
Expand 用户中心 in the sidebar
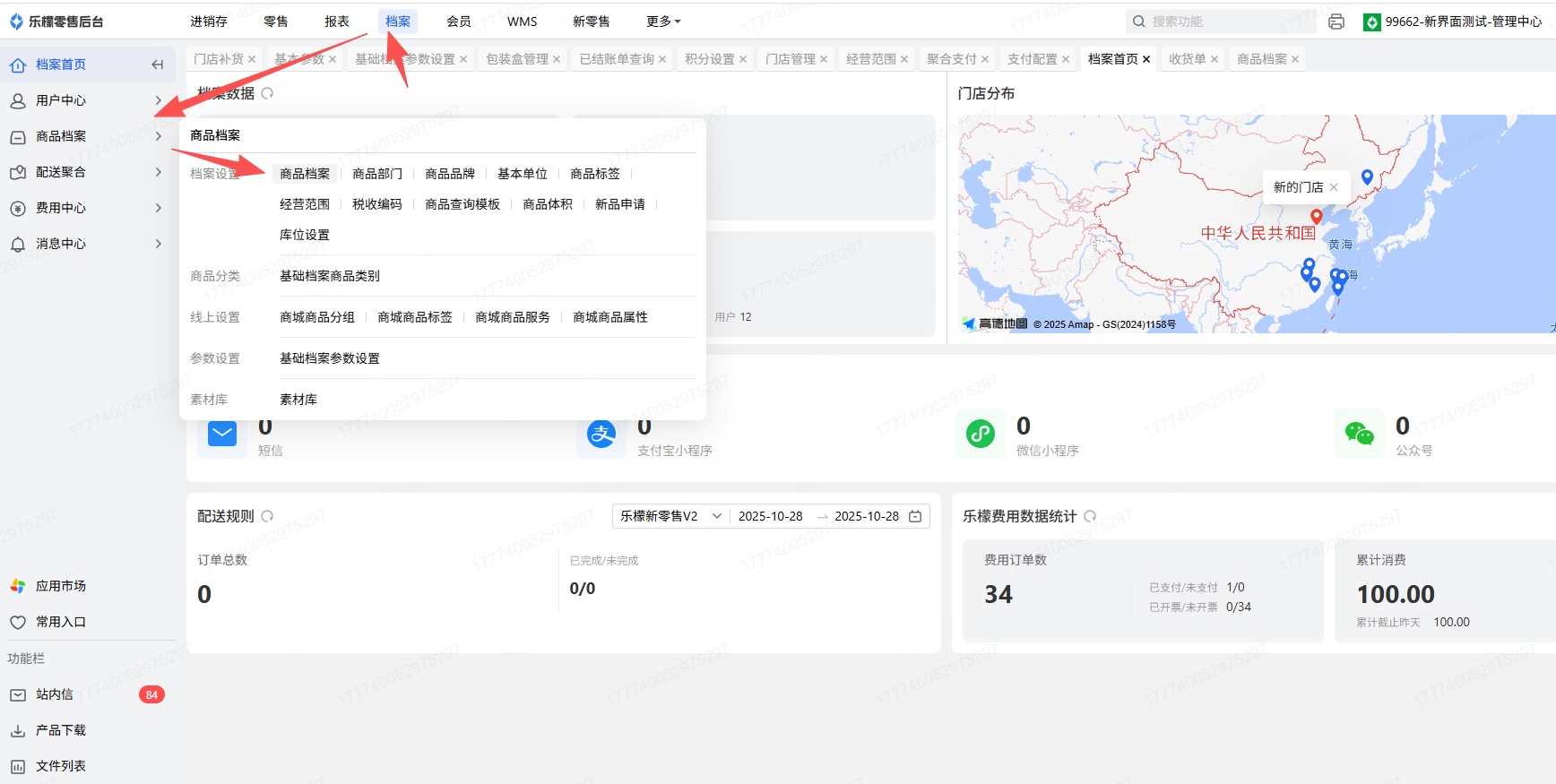[x=88, y=100]
